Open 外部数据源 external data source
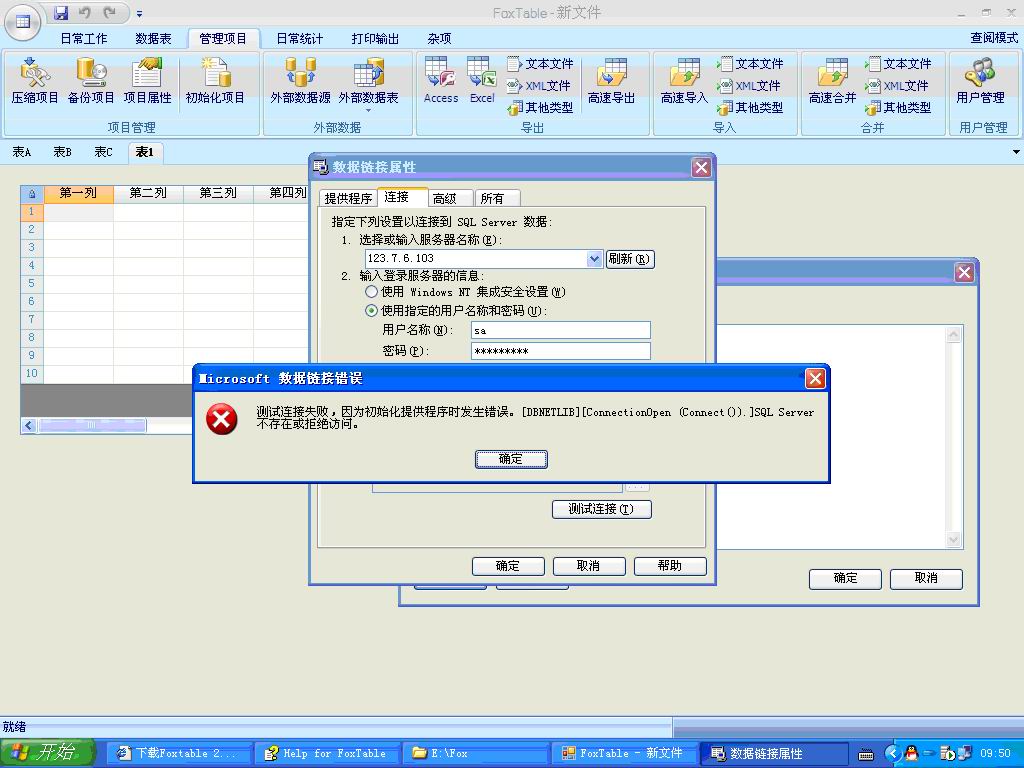Viewport: 1024px width, 768px height. (x=300, y=80)
